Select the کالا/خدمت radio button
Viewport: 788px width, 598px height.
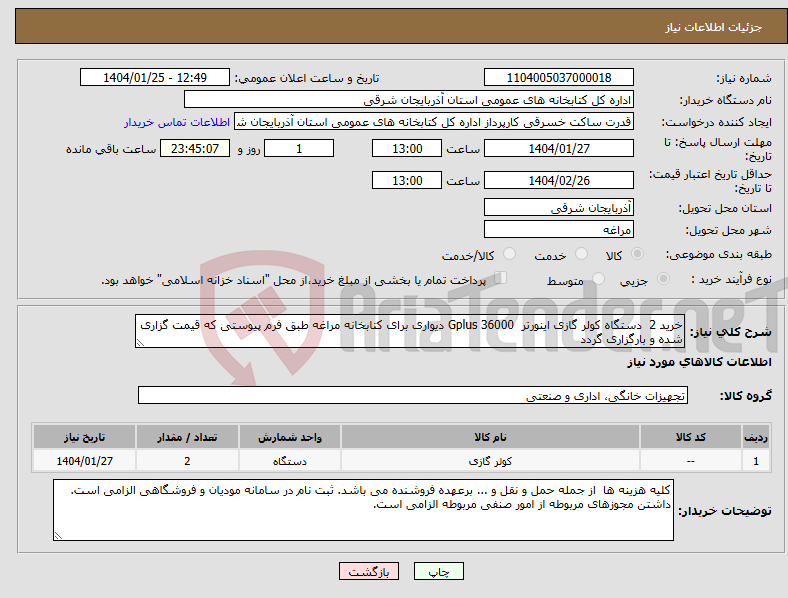pos(509,254)
